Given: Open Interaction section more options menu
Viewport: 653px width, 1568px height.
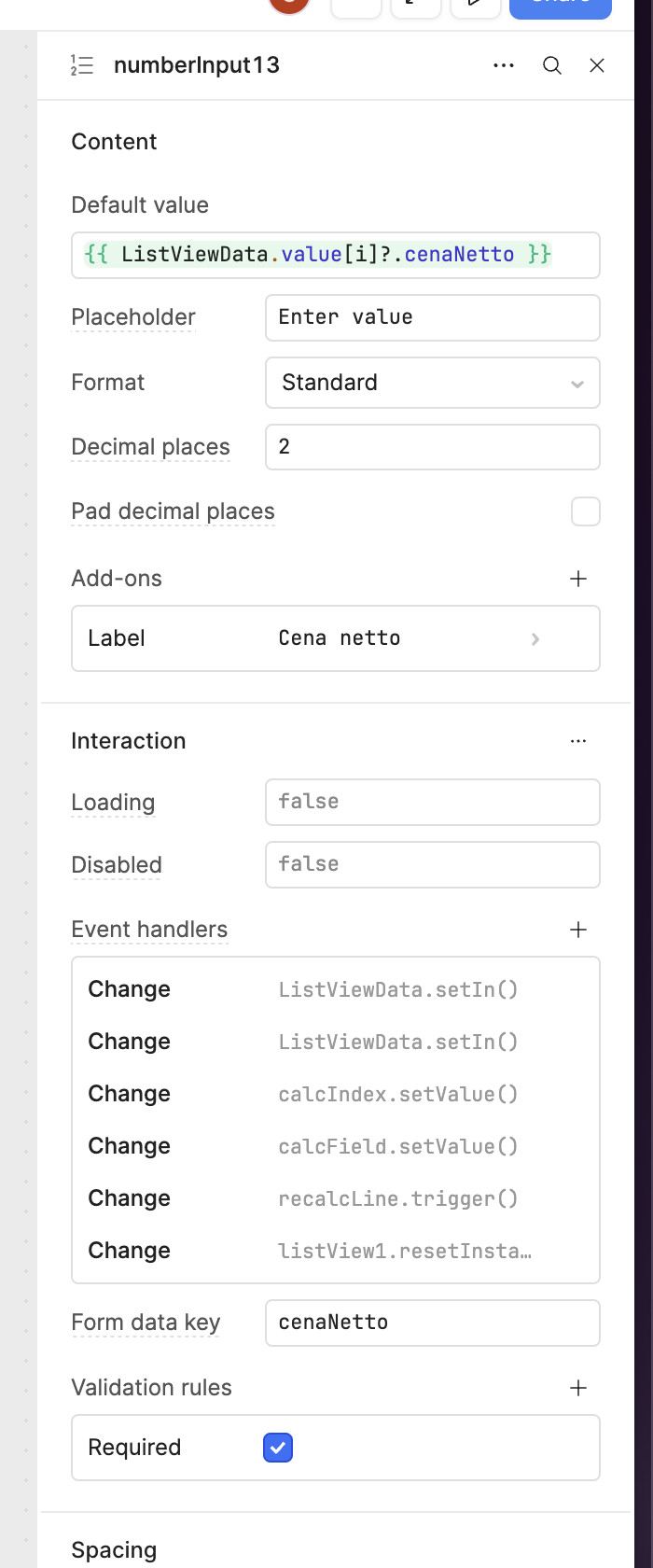Looking at the screenshot, I should click(x=578, y=741).
